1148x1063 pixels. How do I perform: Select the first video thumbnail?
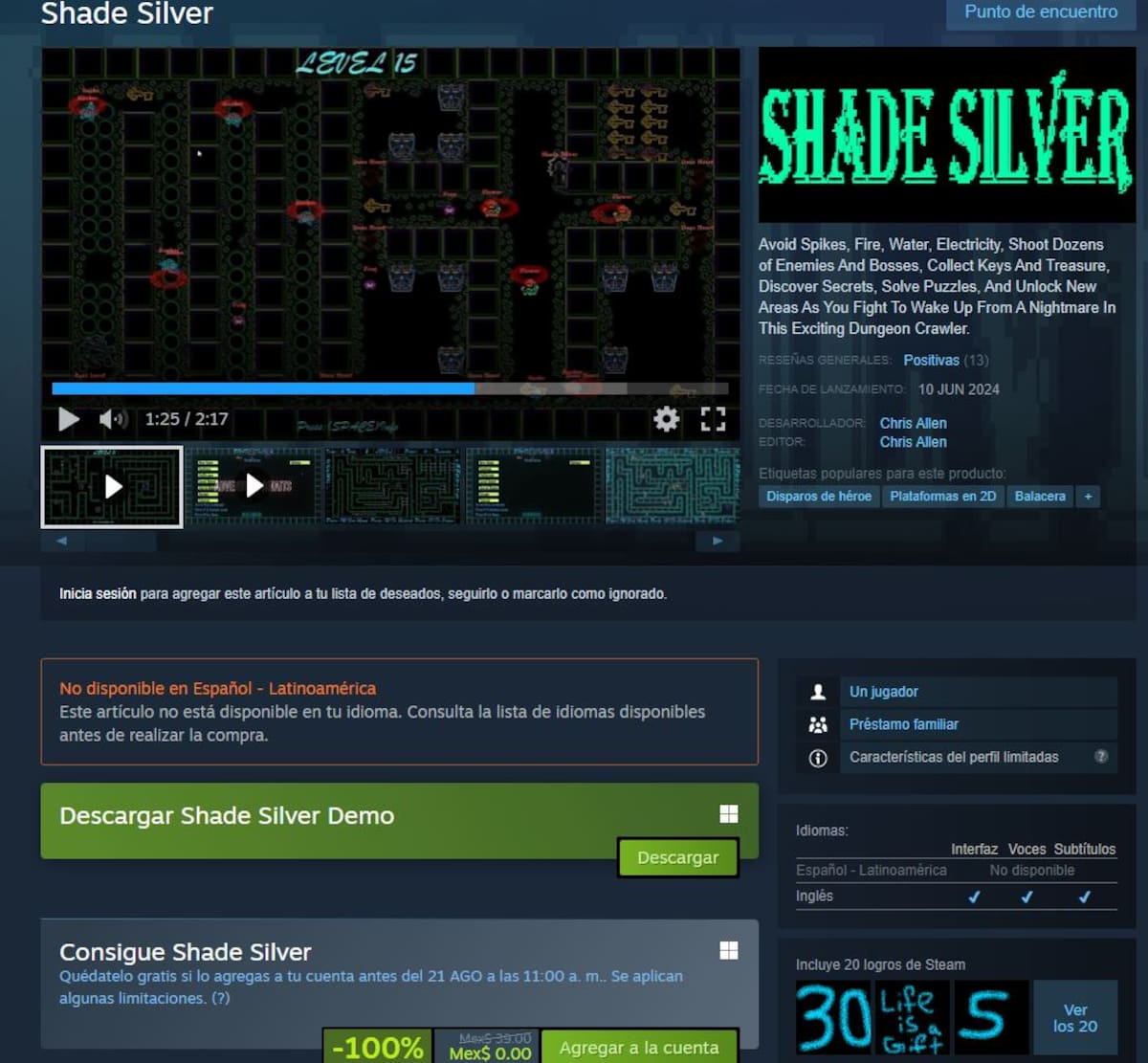tap(112, 487)
